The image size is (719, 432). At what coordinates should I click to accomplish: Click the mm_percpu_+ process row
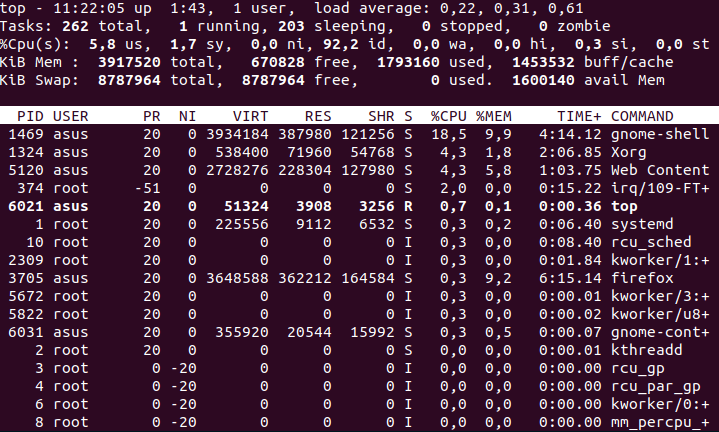point(359,422)
